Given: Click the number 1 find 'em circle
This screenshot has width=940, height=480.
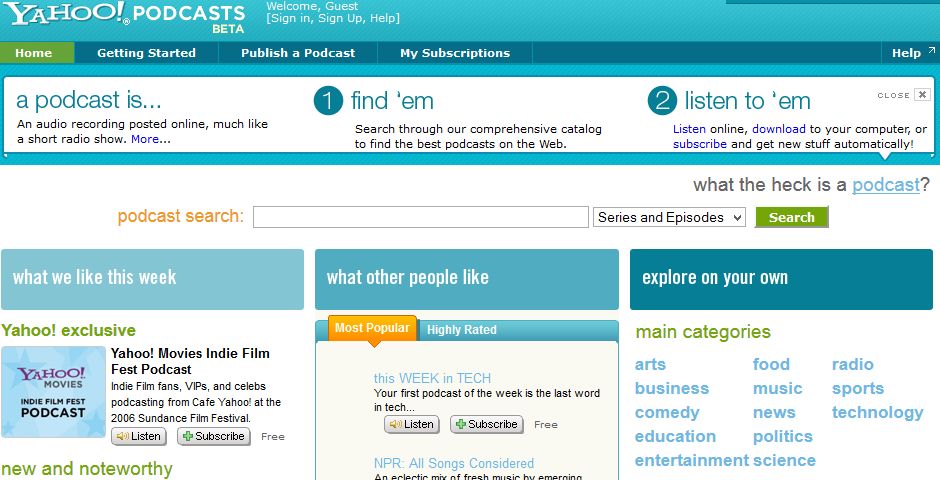Looking at the screenshot, I should point(328,101).
